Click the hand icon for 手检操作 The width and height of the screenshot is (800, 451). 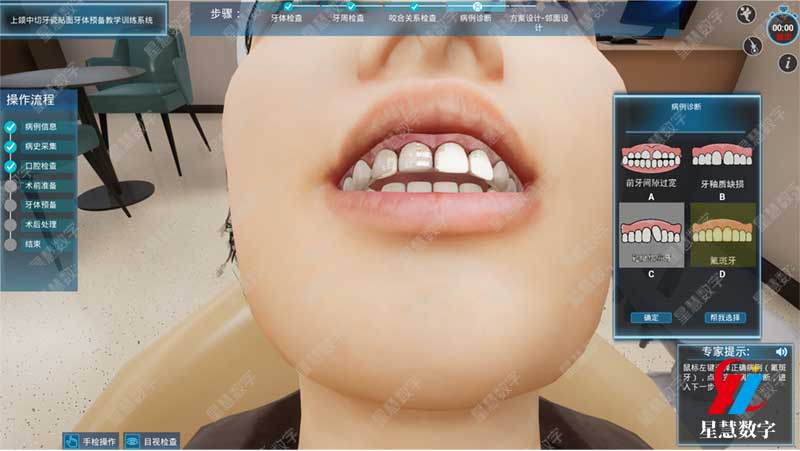(x=73, y=440)
